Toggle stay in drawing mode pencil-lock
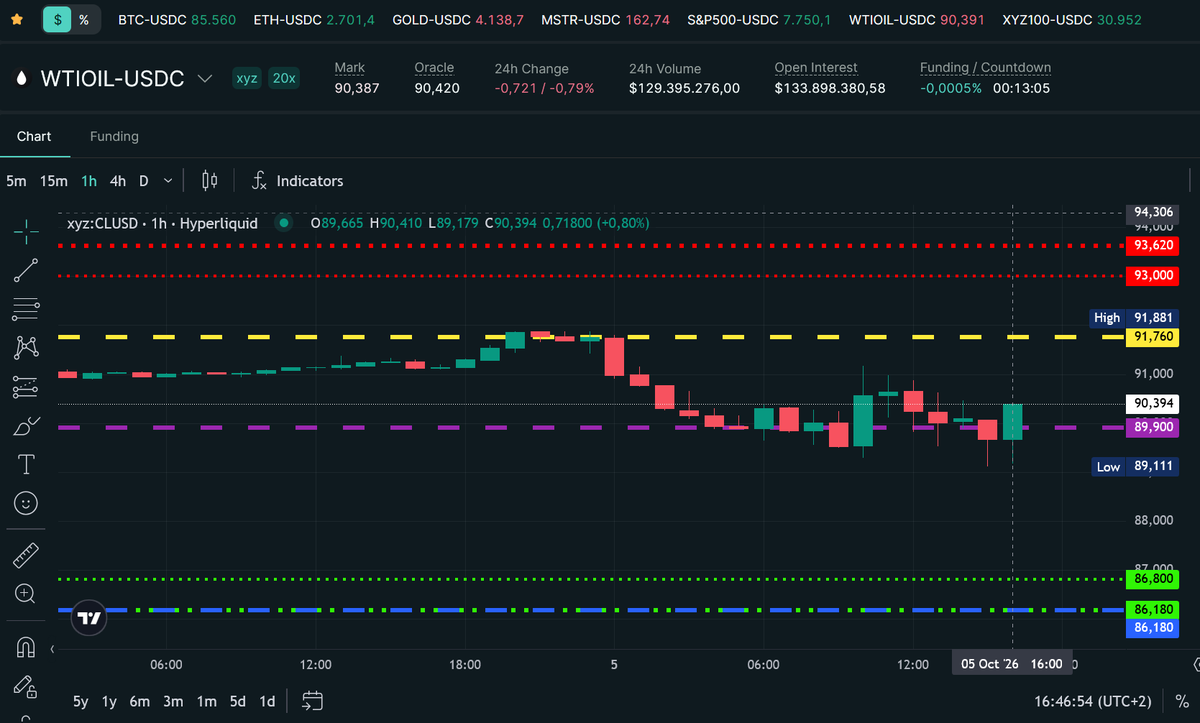The image size is (1200, 723). click(27, 686)
